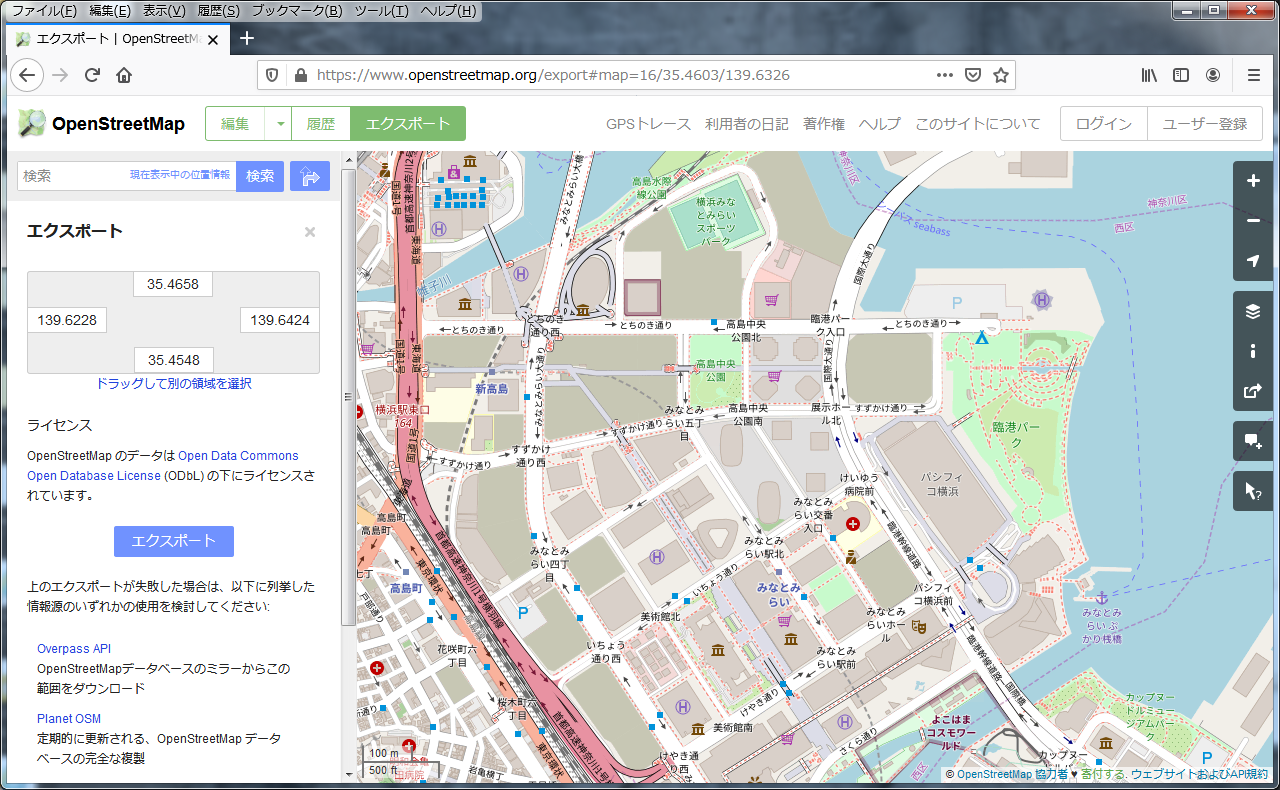Screen dimensions: 1280x790
Task: Open directions route finder
Action: [310, 176]
